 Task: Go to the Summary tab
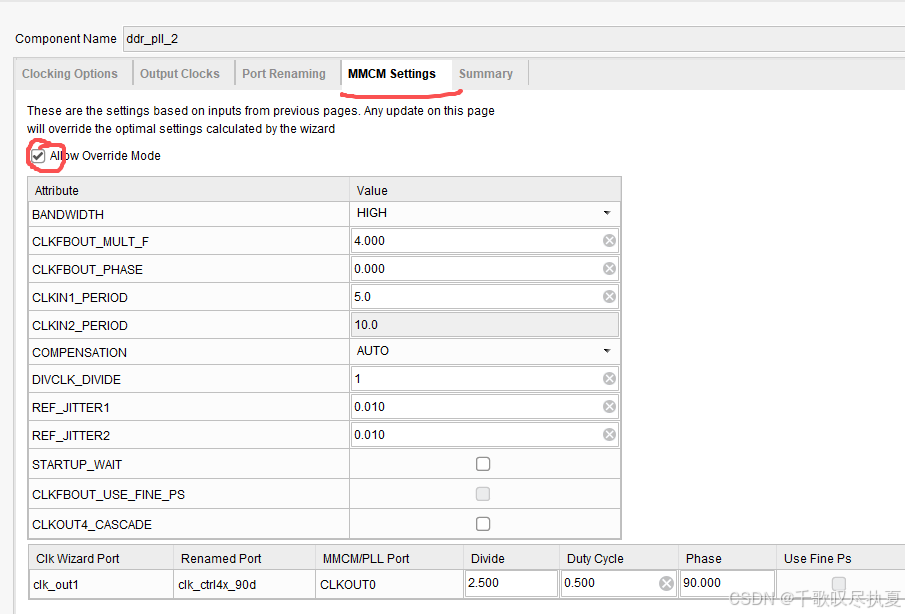point(485,74)
